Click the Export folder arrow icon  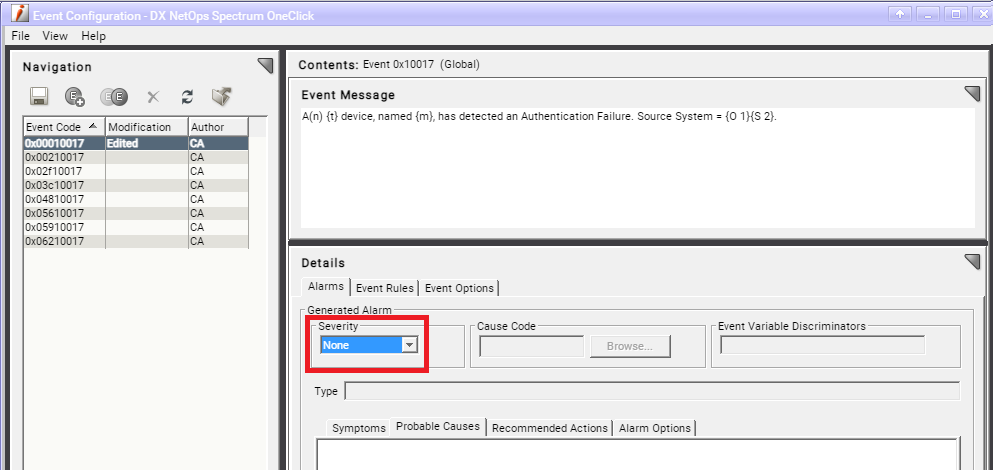(222, 97)
